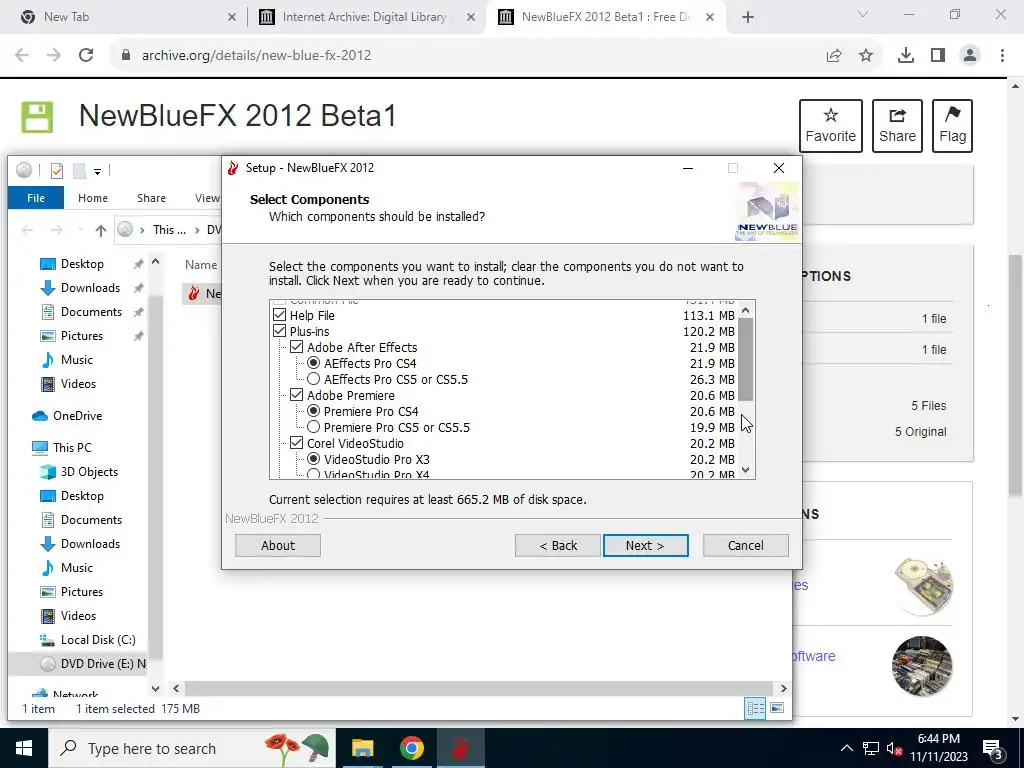Select AEffects Pro CS4 radio button

point(313,363)
